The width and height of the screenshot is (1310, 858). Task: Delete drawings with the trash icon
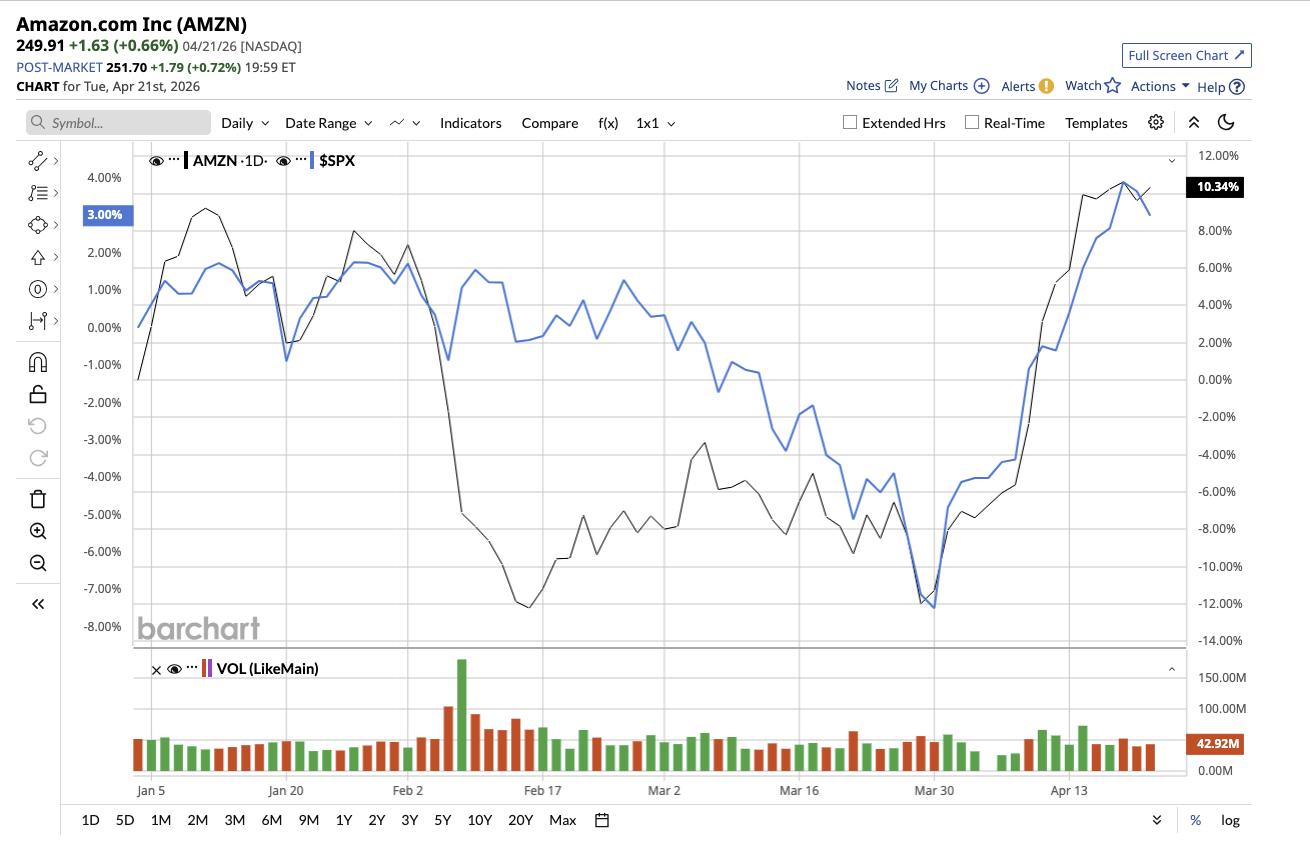pyautogui.click(x=38, y=499)
